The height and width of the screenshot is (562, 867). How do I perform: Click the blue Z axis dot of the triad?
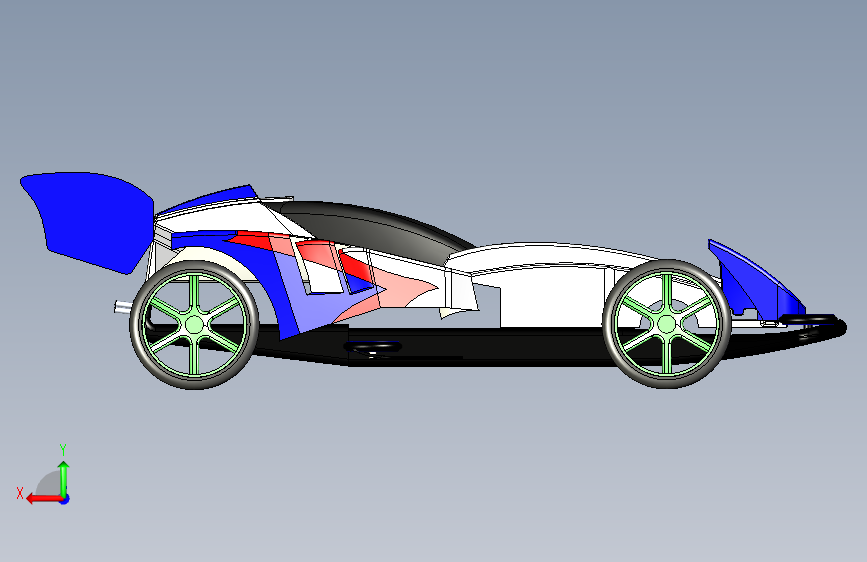click(65, 500)
